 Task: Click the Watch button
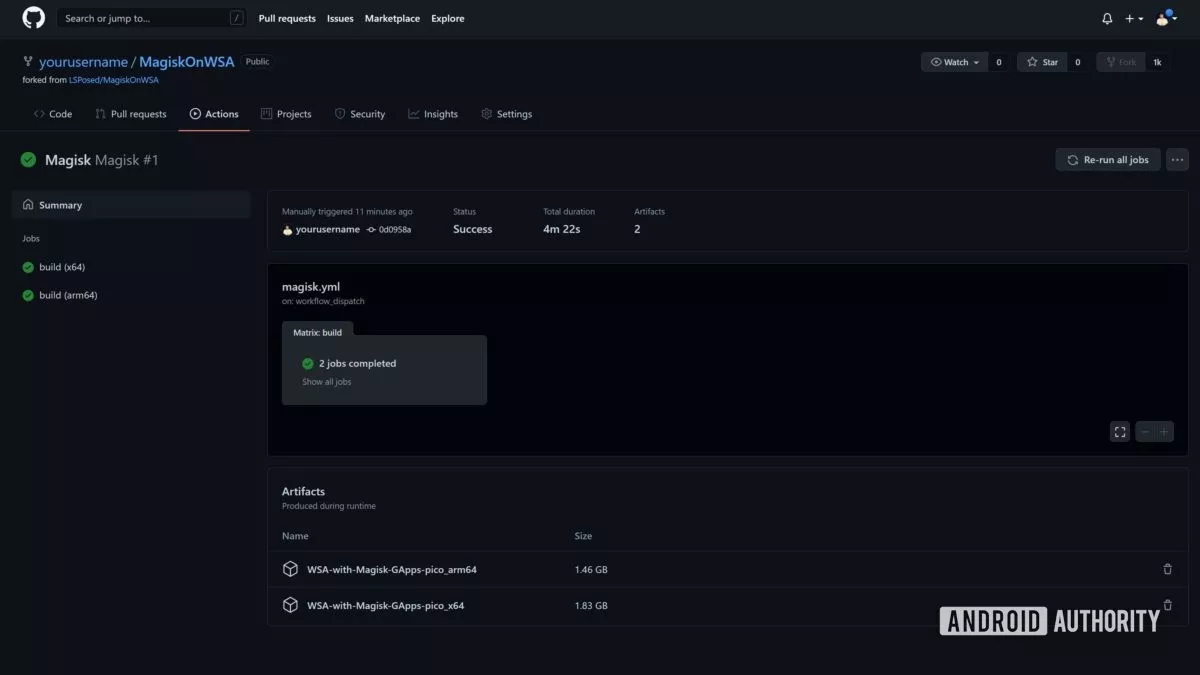point(954,62)
